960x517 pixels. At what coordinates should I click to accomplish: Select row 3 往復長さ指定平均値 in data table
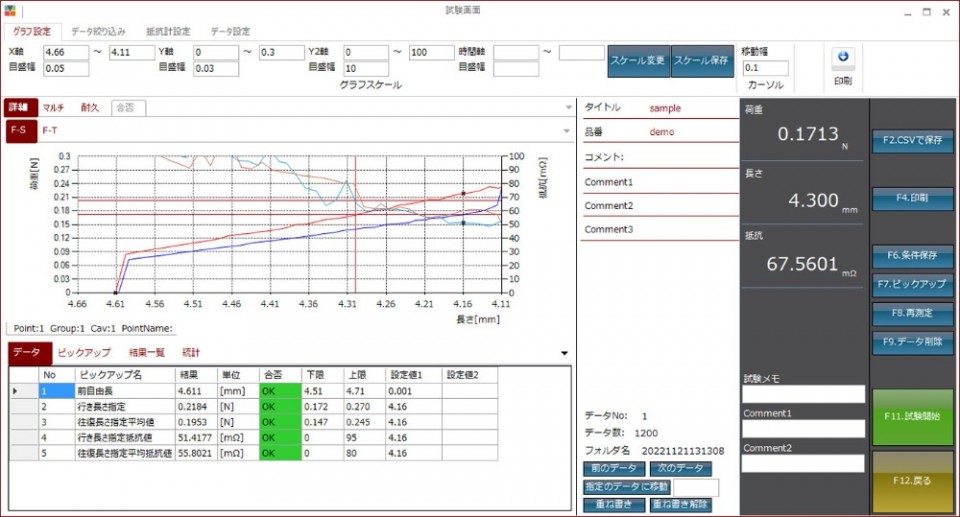tap(125, 422)
